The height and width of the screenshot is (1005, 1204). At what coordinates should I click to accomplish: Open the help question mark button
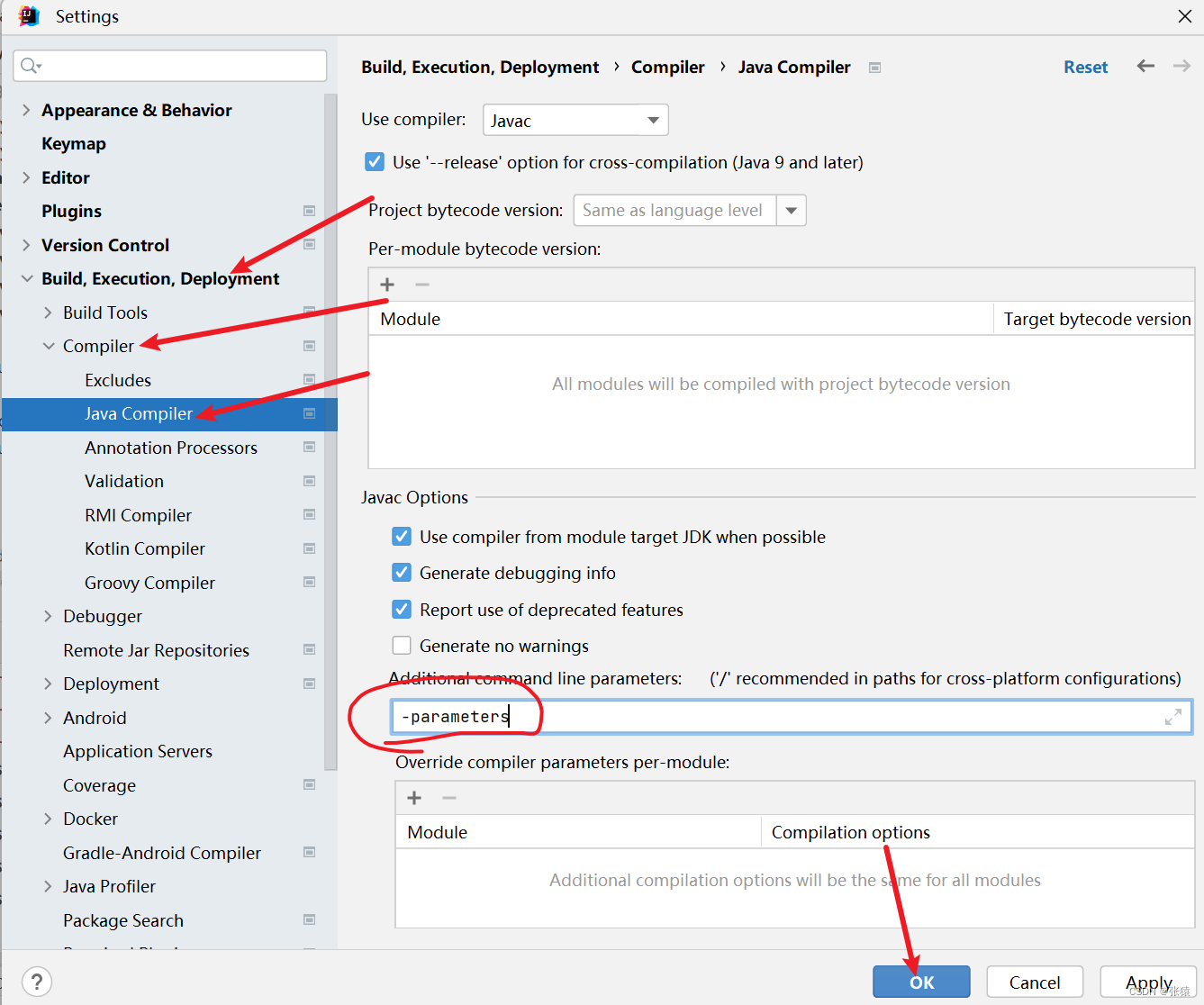click(x=36, y=982)
